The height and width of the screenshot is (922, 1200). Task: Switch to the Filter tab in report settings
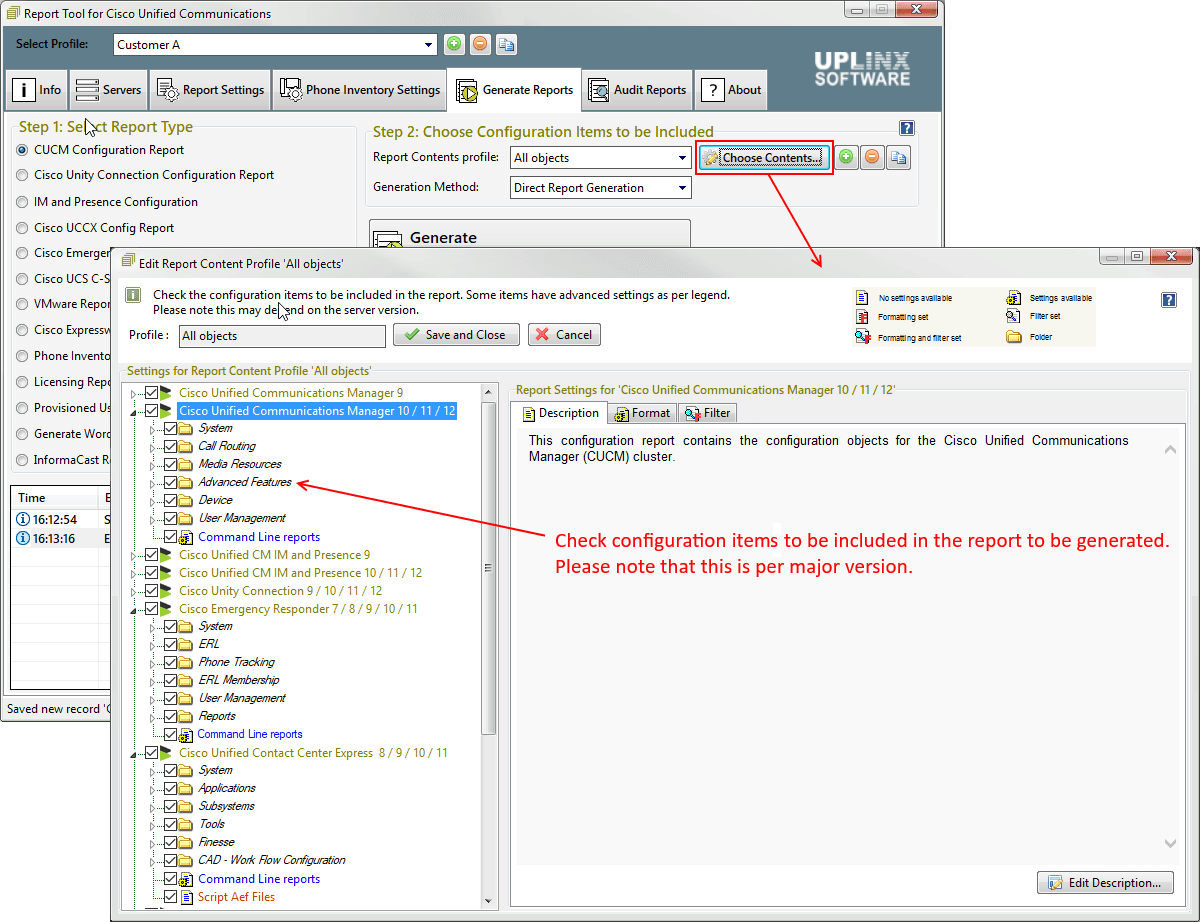point(708,413)
